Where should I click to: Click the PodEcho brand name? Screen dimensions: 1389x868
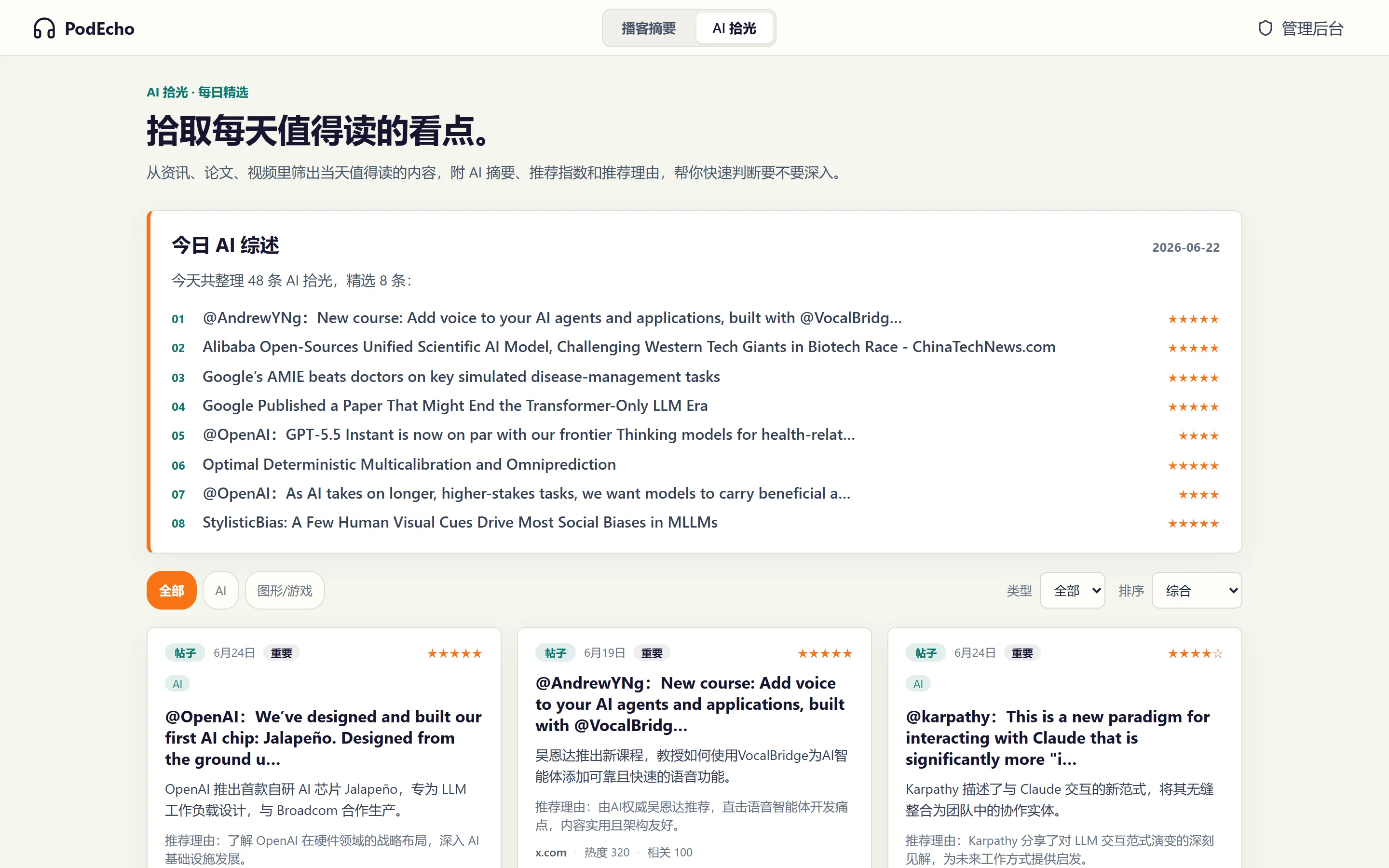(99, 28)
